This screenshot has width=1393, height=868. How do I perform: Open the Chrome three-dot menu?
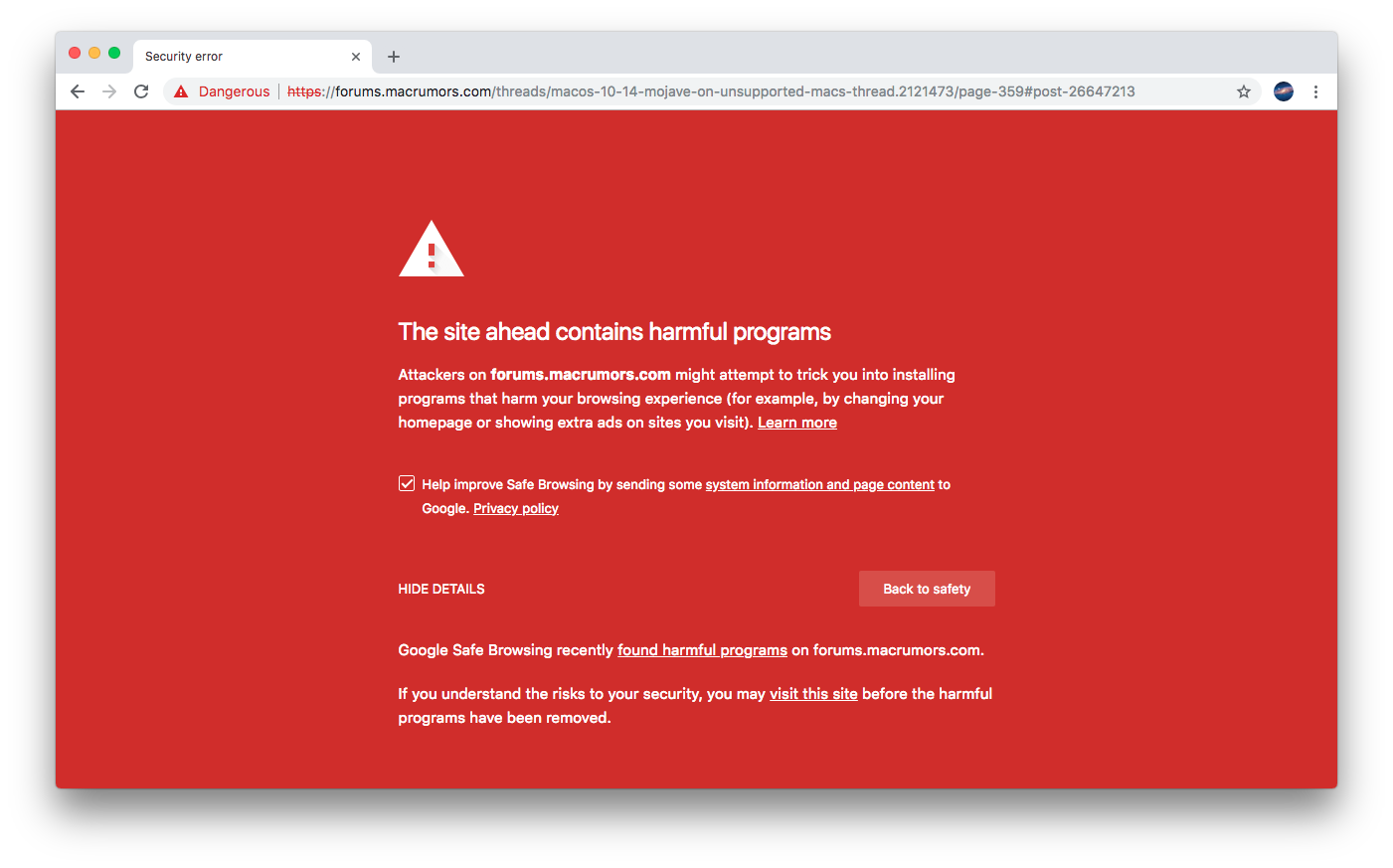coord(1315,91)
